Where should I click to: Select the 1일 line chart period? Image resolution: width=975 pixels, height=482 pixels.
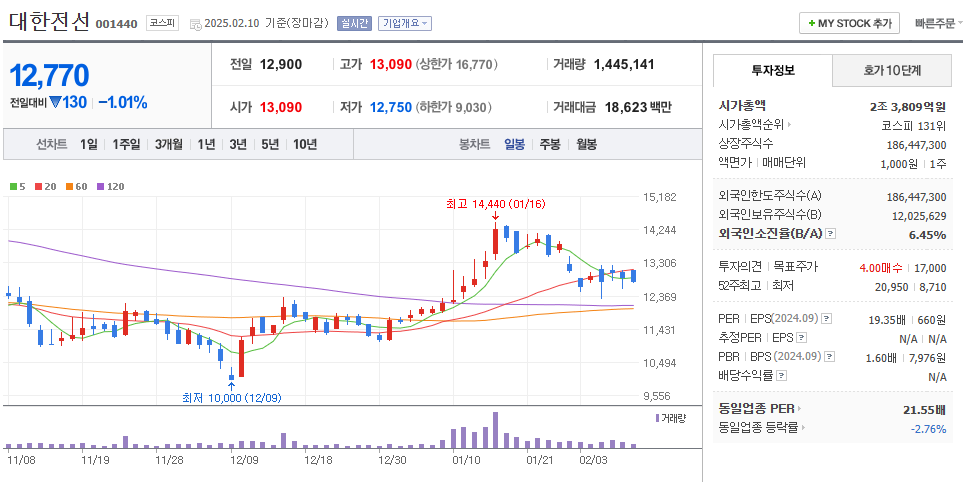click(x=89, y=144)
